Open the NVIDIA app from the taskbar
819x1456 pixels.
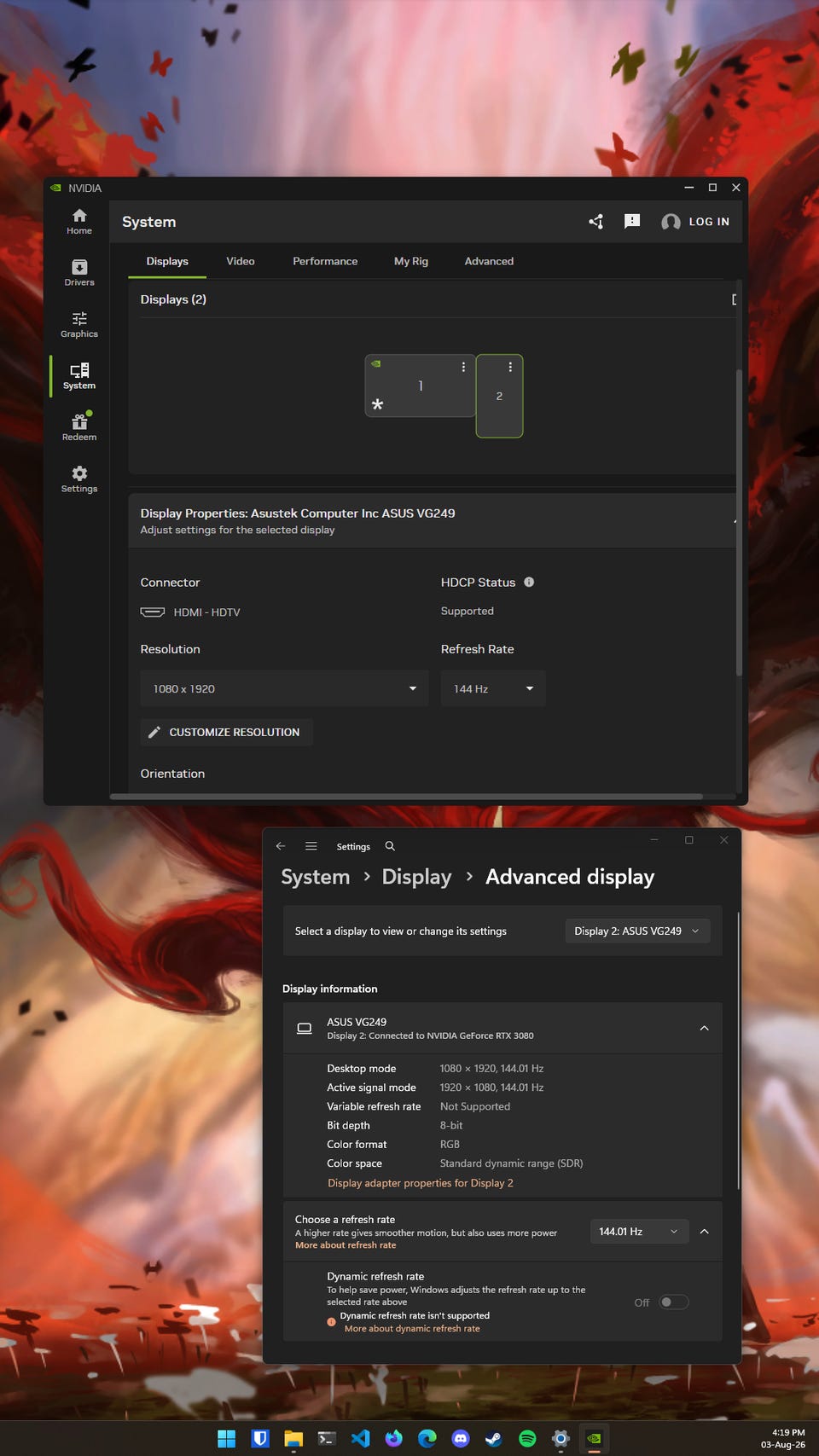(595, 1439)
